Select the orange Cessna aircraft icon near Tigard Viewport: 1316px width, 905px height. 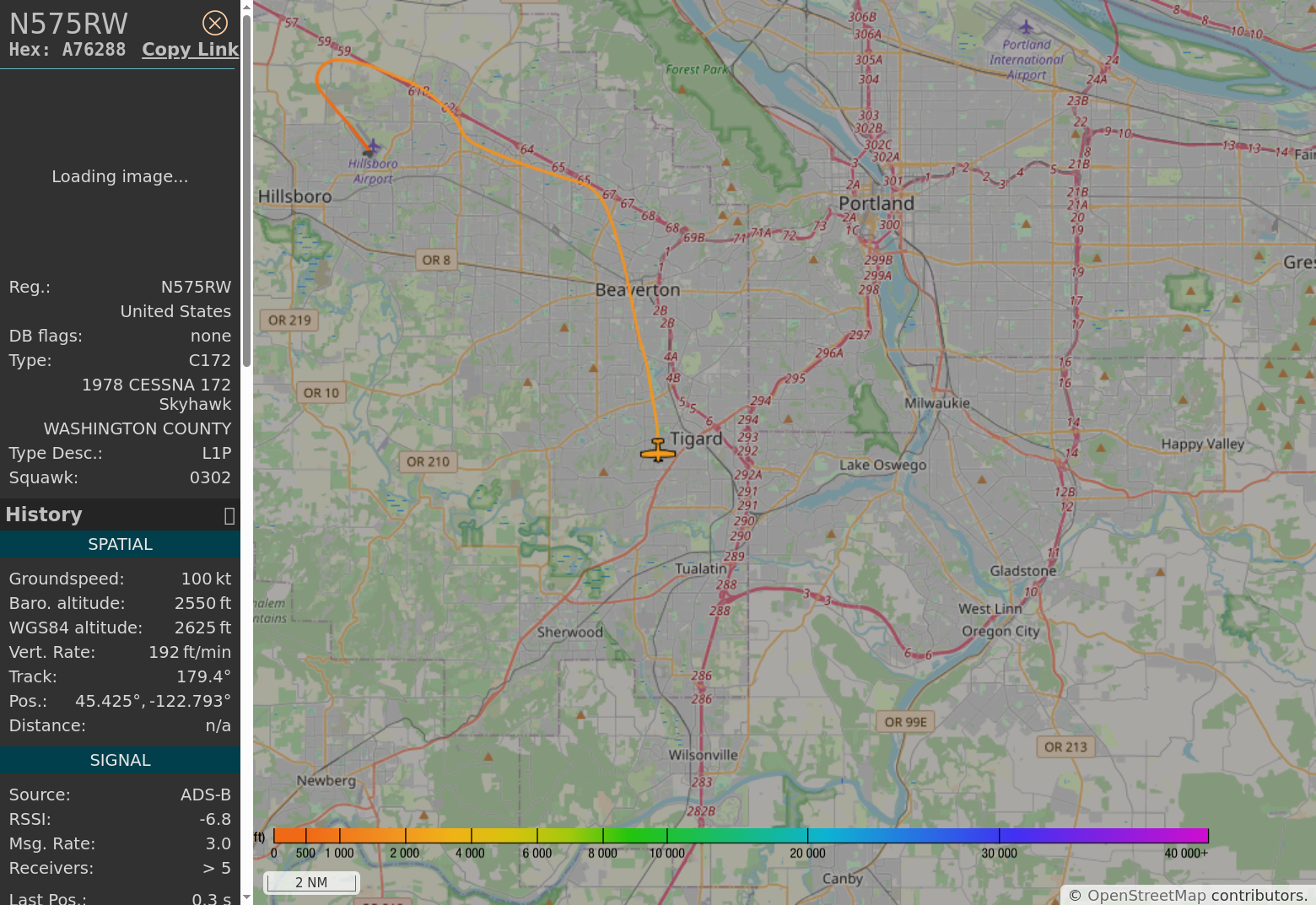point(657,451)
